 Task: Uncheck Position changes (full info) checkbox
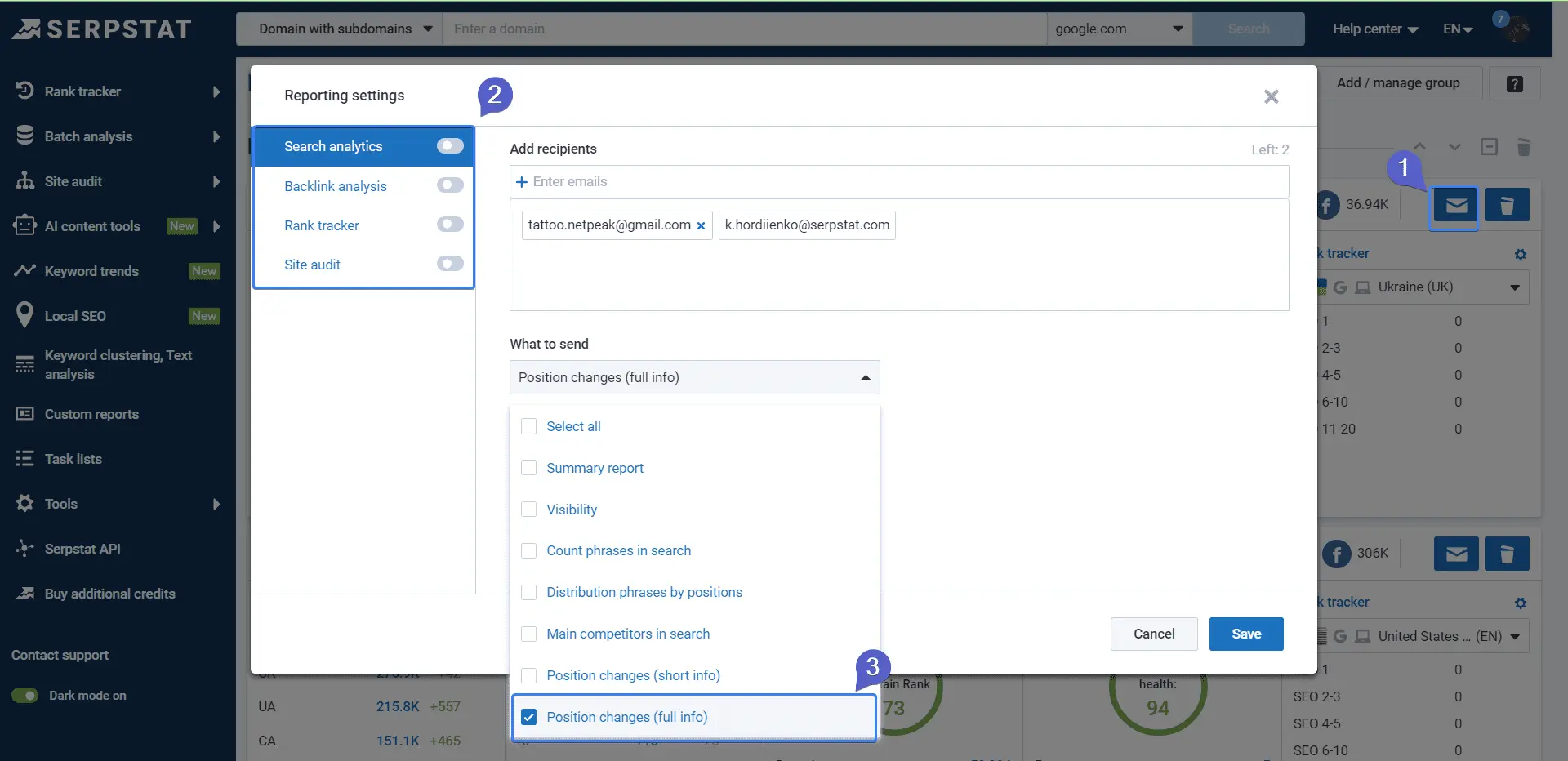click(x=528, y=717)
